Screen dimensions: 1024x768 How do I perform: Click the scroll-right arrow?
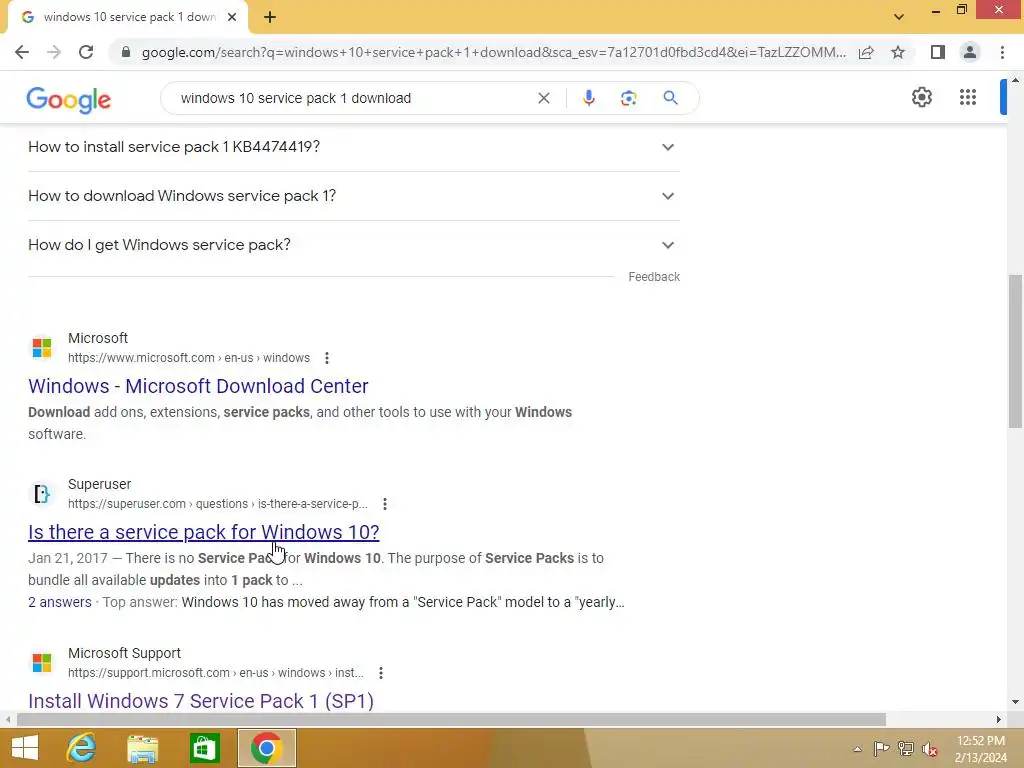click(999, 720)
